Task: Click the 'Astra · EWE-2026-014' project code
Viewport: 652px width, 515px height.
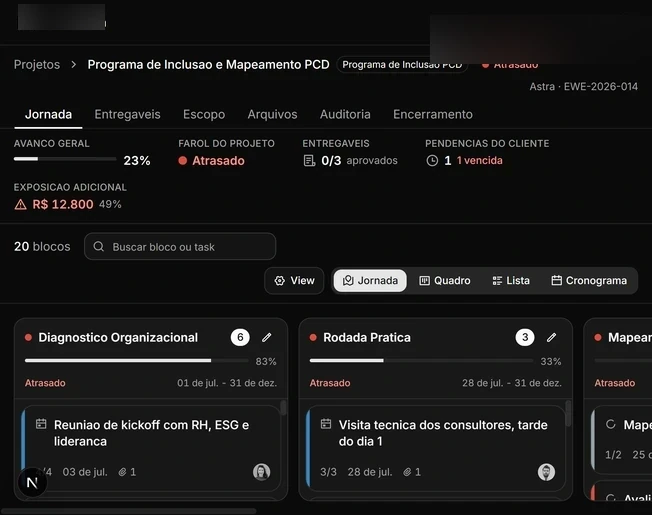Action: (x=583, y=86)
